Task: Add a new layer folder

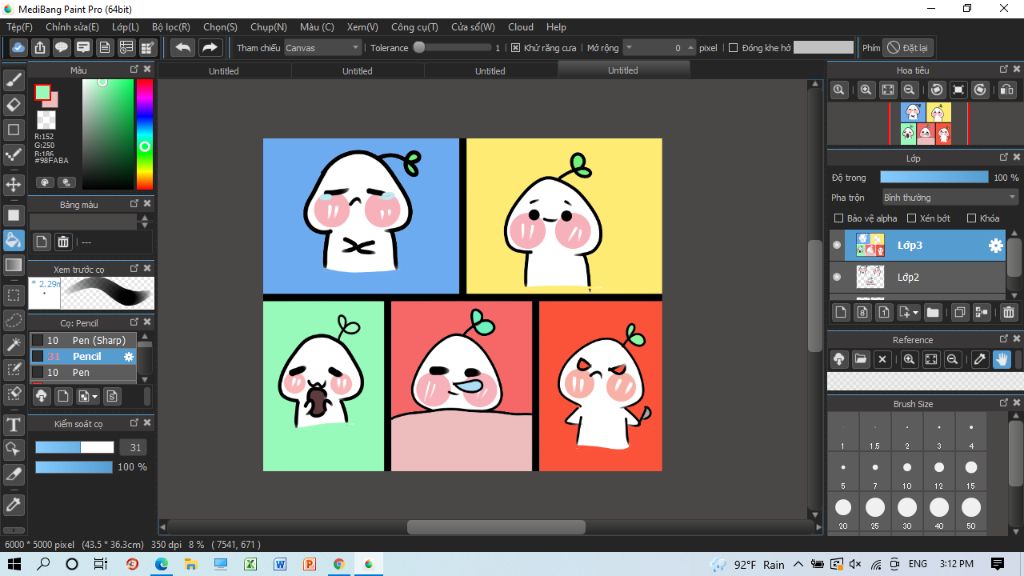Action: pyautogui.click(x=933, y=312)
